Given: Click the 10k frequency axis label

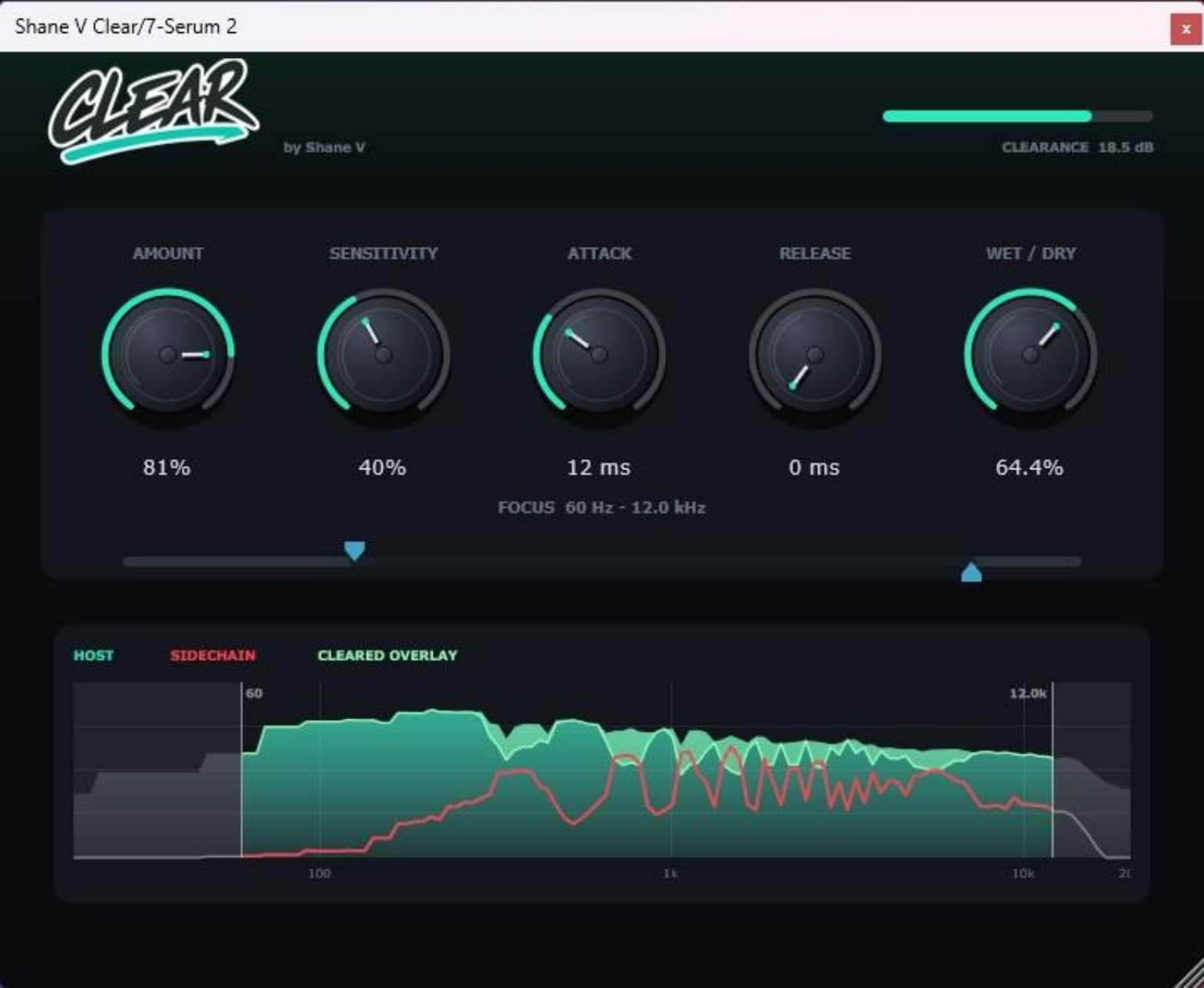Looking at the screenshot, I should pos(1023,873).
